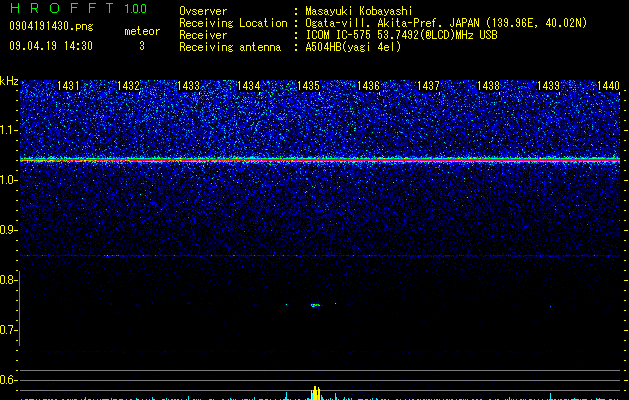Screen dimensions: 629x400
Task: Click the 1.1 frequency axis label
Action: coord(7,130)
